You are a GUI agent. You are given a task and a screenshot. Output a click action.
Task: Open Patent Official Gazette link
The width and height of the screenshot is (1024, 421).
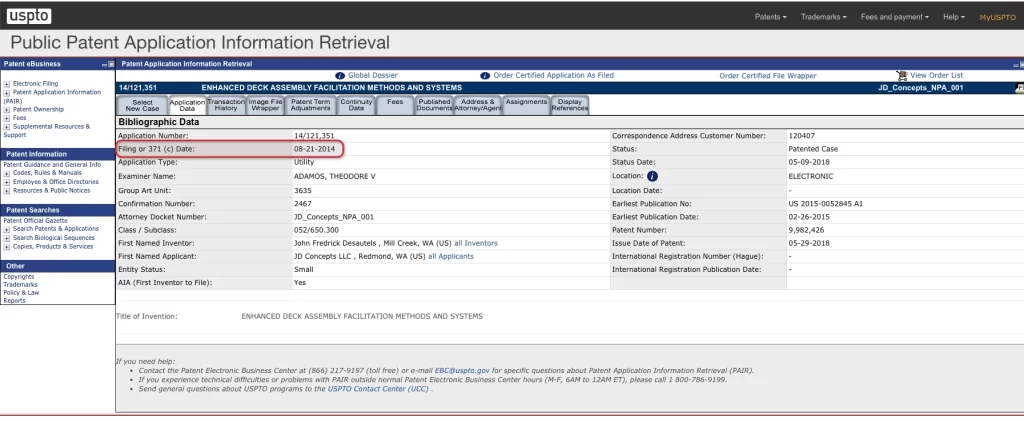(35, 221)
